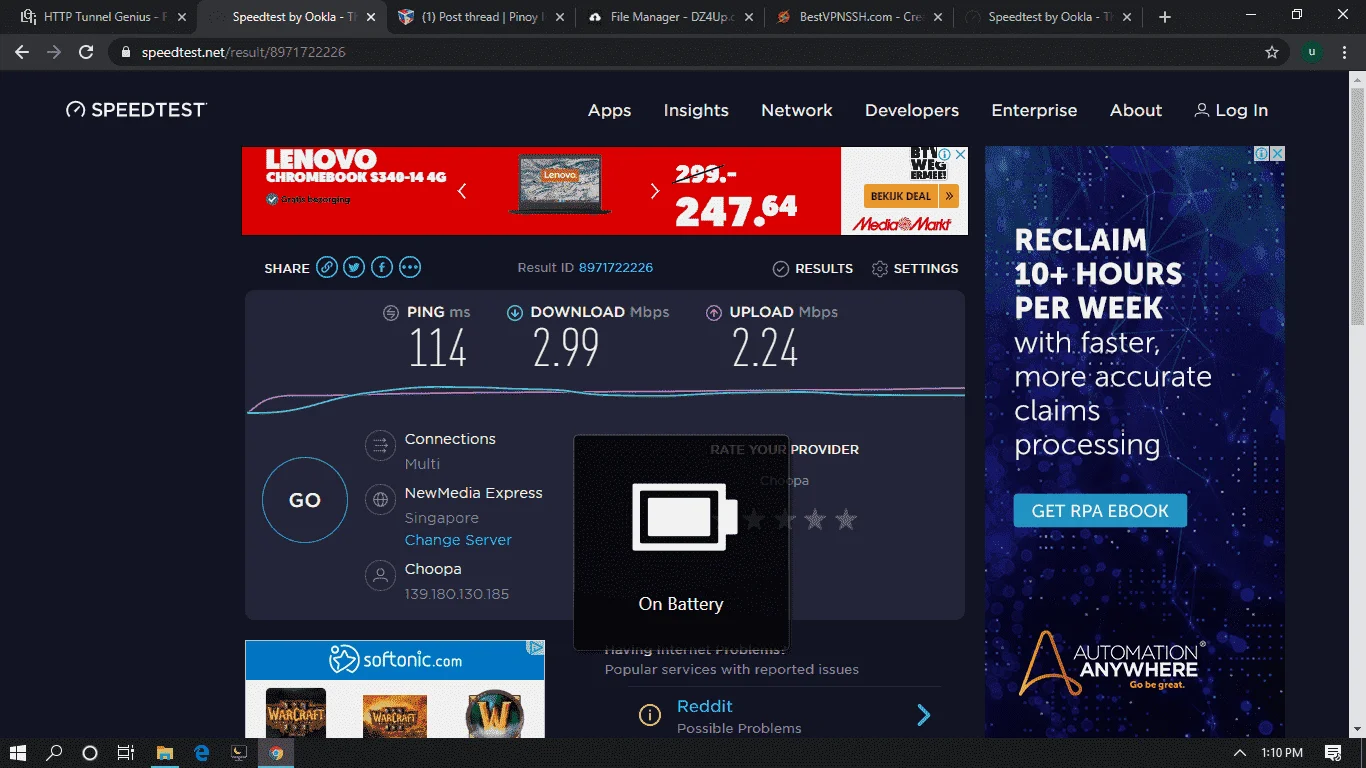Image resolution: width=1366 pixels, height=768 pixels.
Task: Open File Explorer from the taskbar
Action: 164,753
